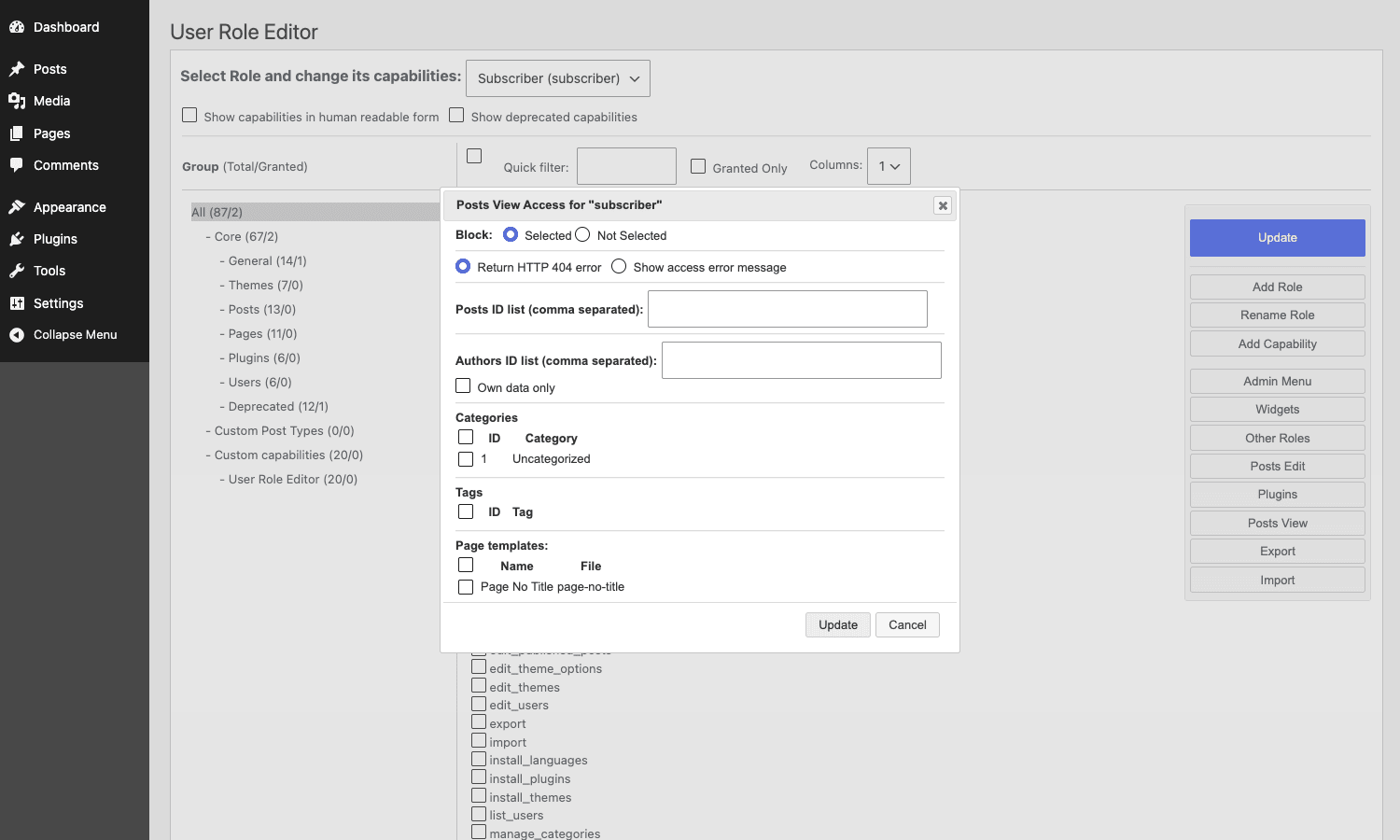Click the Quick filter text box

click(x=626, y=166)
